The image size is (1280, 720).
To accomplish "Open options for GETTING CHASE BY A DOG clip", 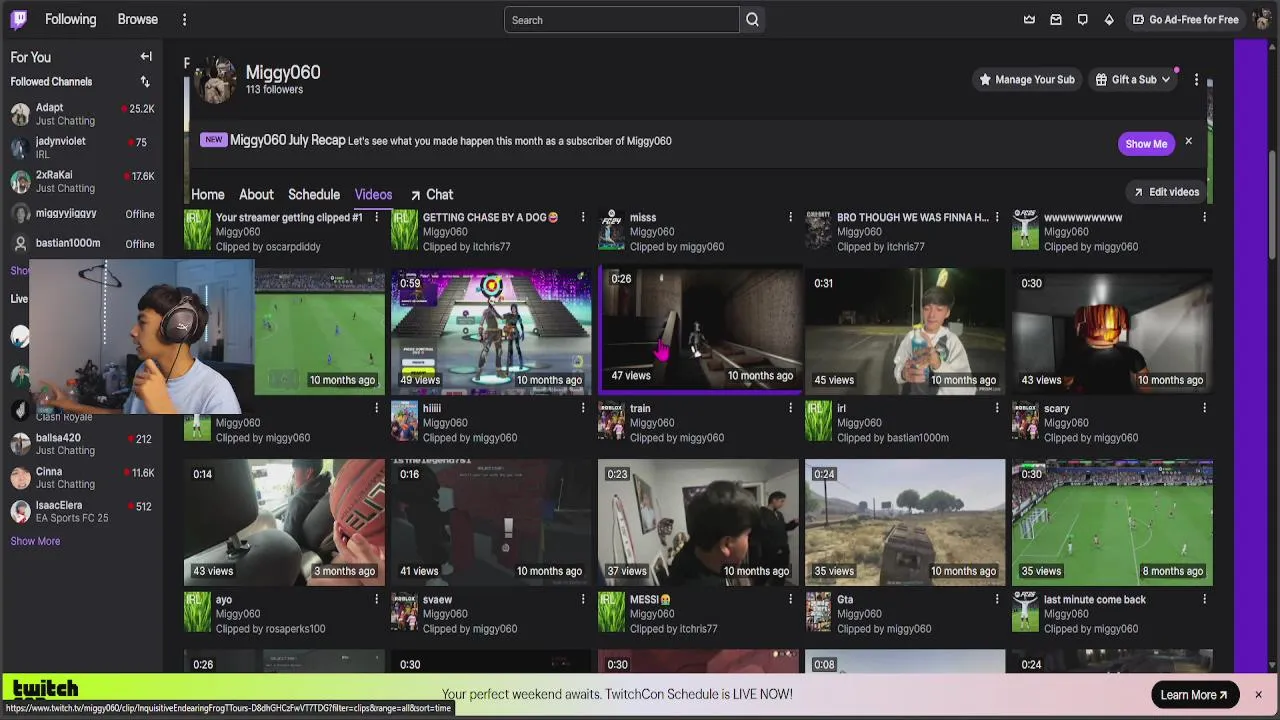I will pos(583,217).
